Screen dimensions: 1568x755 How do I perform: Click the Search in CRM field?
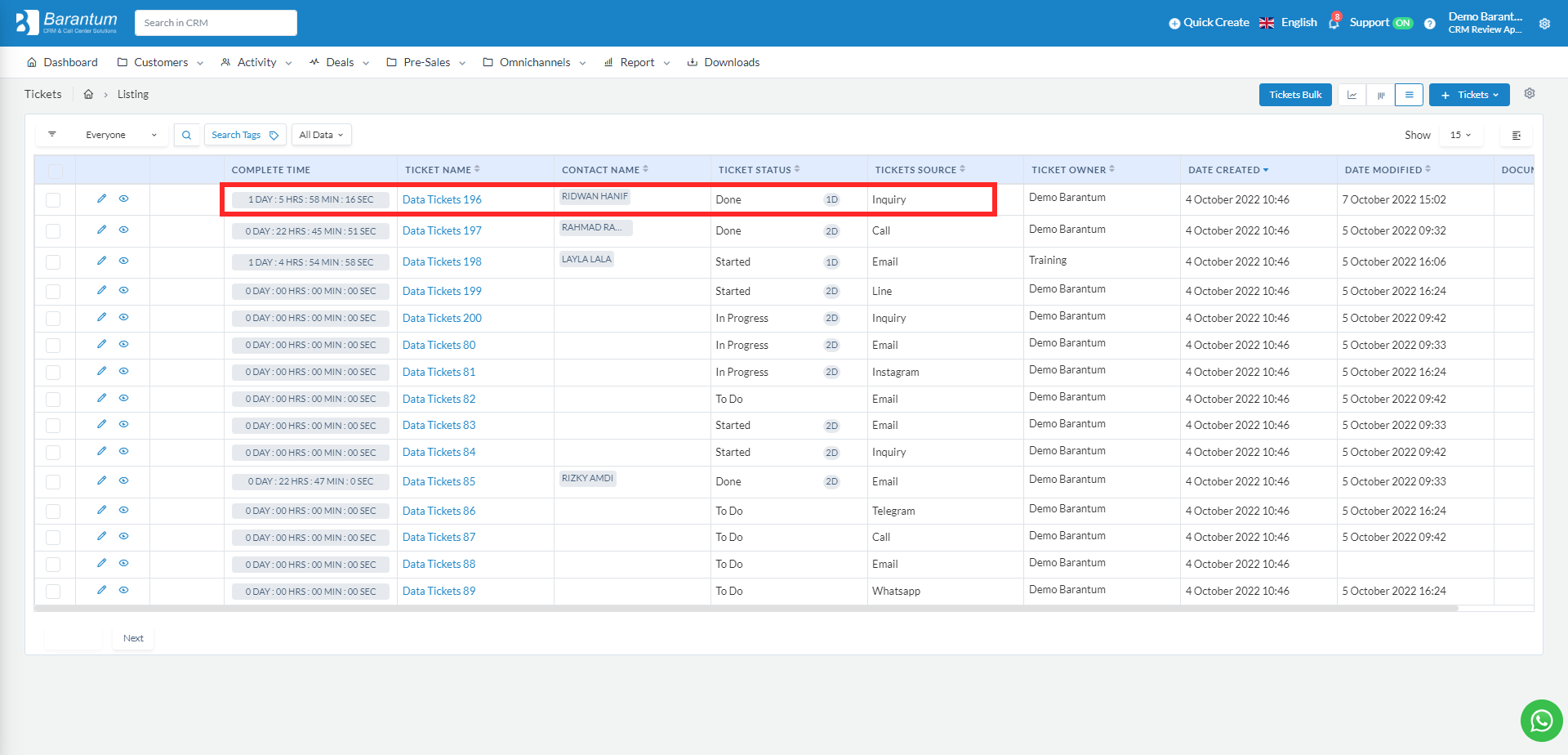[216, 23]
